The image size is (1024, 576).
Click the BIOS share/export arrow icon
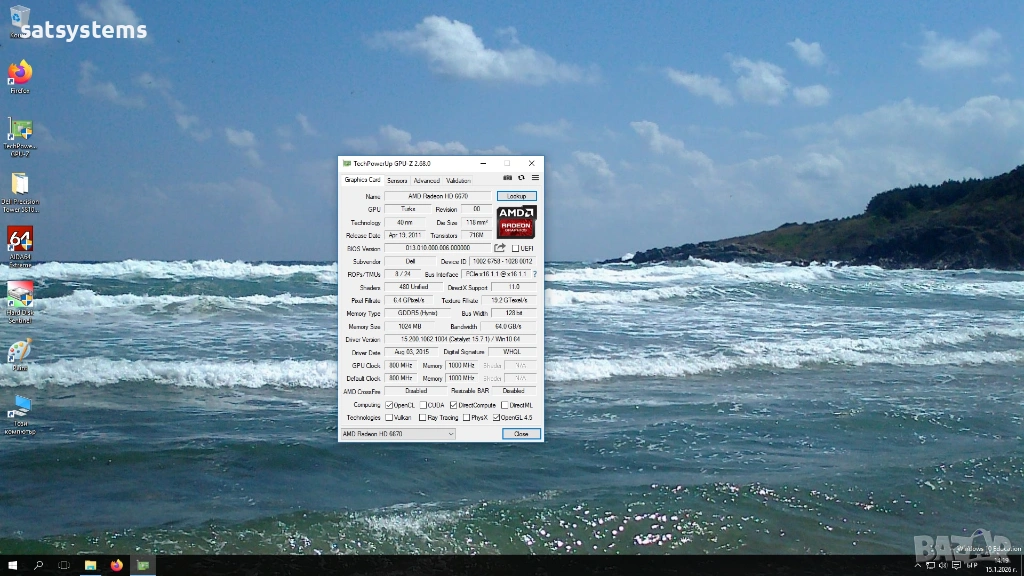[x=500, y=248]
